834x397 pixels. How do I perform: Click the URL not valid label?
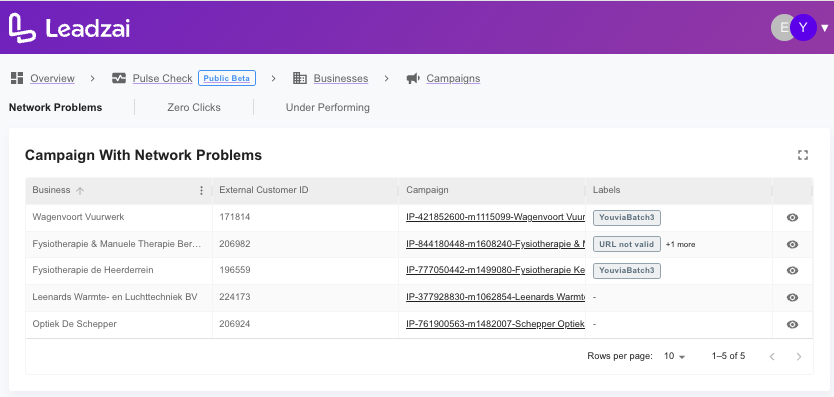pos(627,244)
